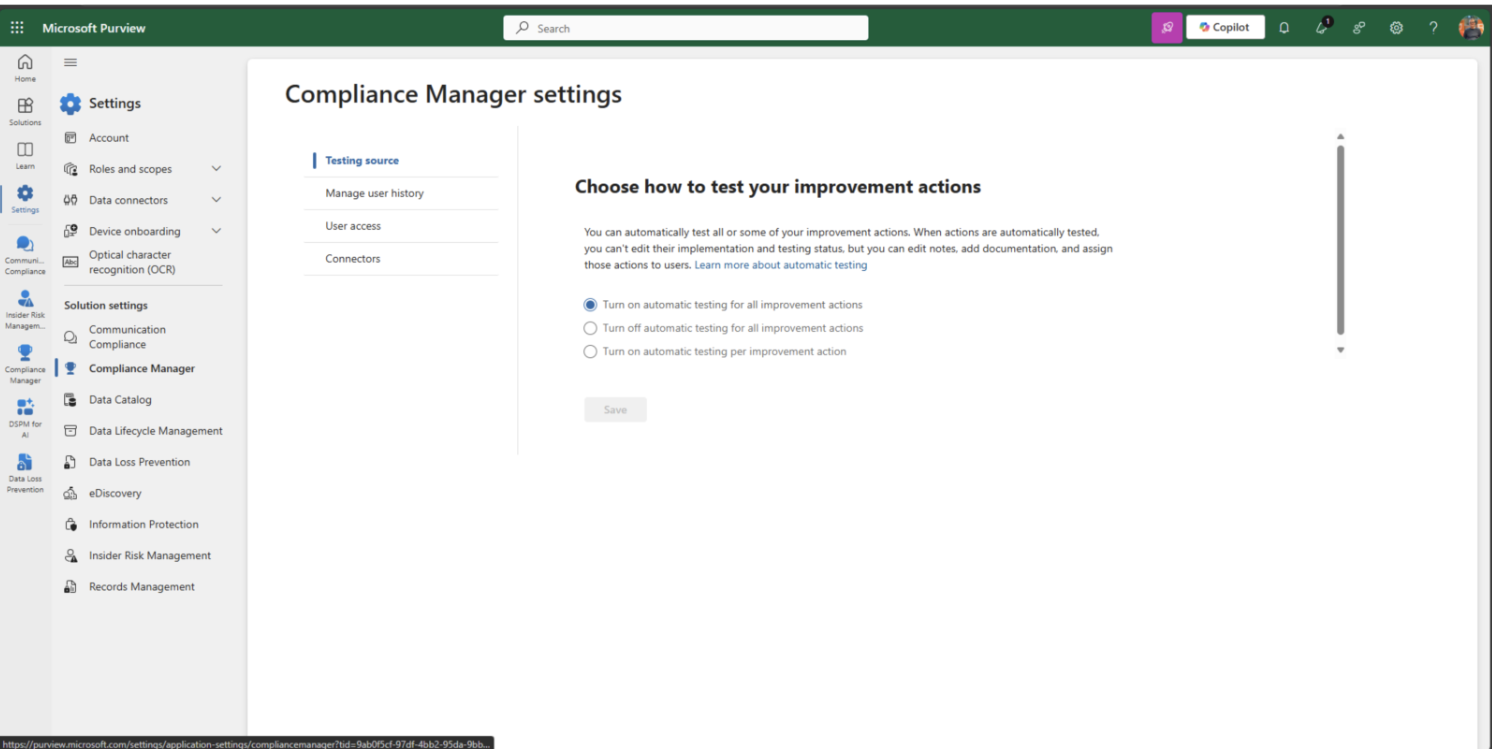The image size is (1492, 749).
Task: Open Solutions in the left rail
Action: [25, 111]
